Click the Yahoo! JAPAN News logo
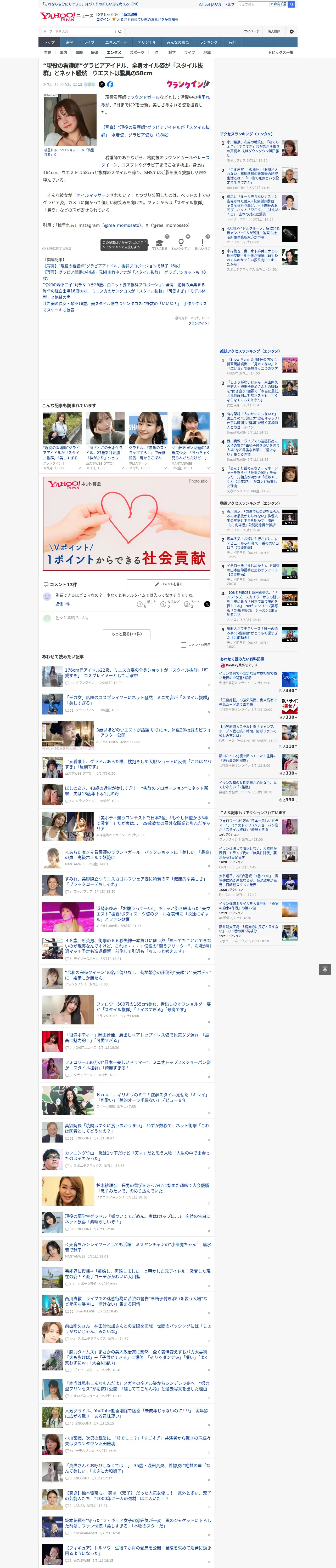 coord(66,16)
